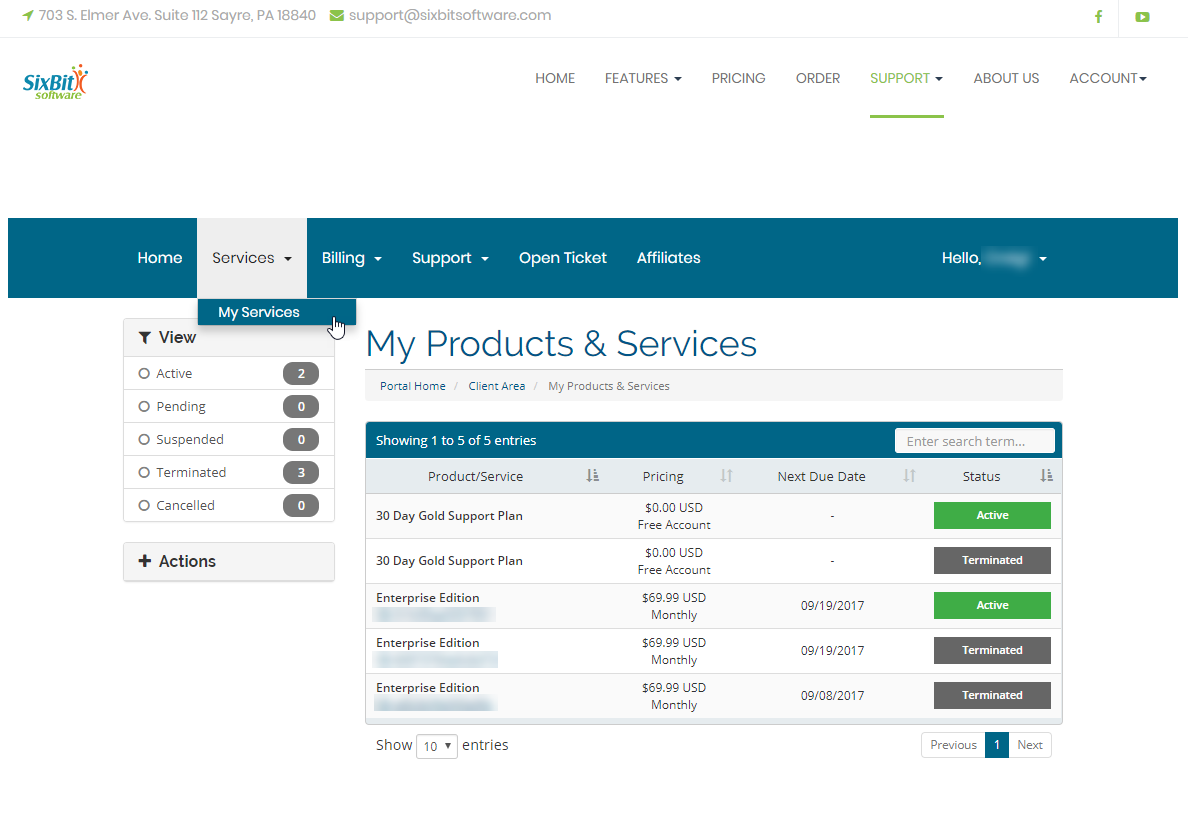This screenshot has width=1188, height=818.
Task: Go to Home in blue navigation bar
Action: tap(160, 258)
